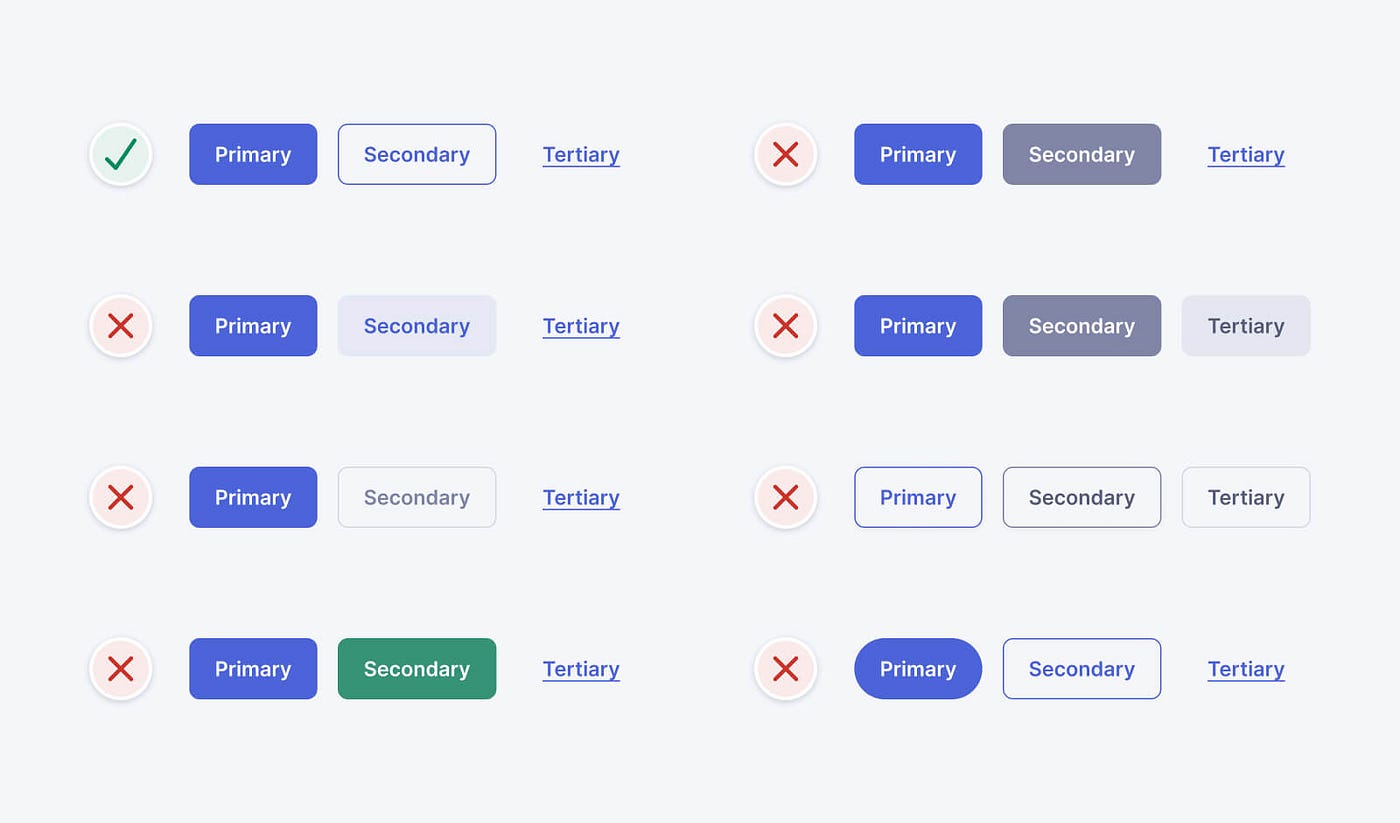The width and height of the screenshot is (1400, 823).
Task: Click the red X beside the boxed Tertiary row
Action: (x=785, y=325)
